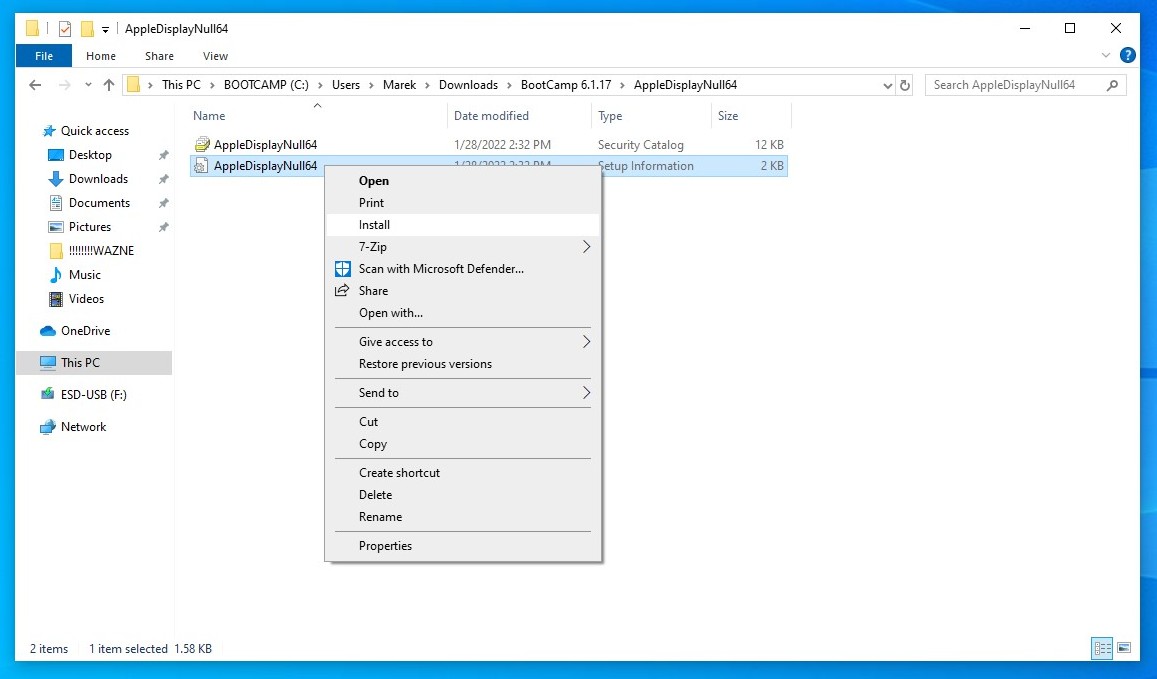
Task: Click This PC in the address path
Action: [182, 85]
